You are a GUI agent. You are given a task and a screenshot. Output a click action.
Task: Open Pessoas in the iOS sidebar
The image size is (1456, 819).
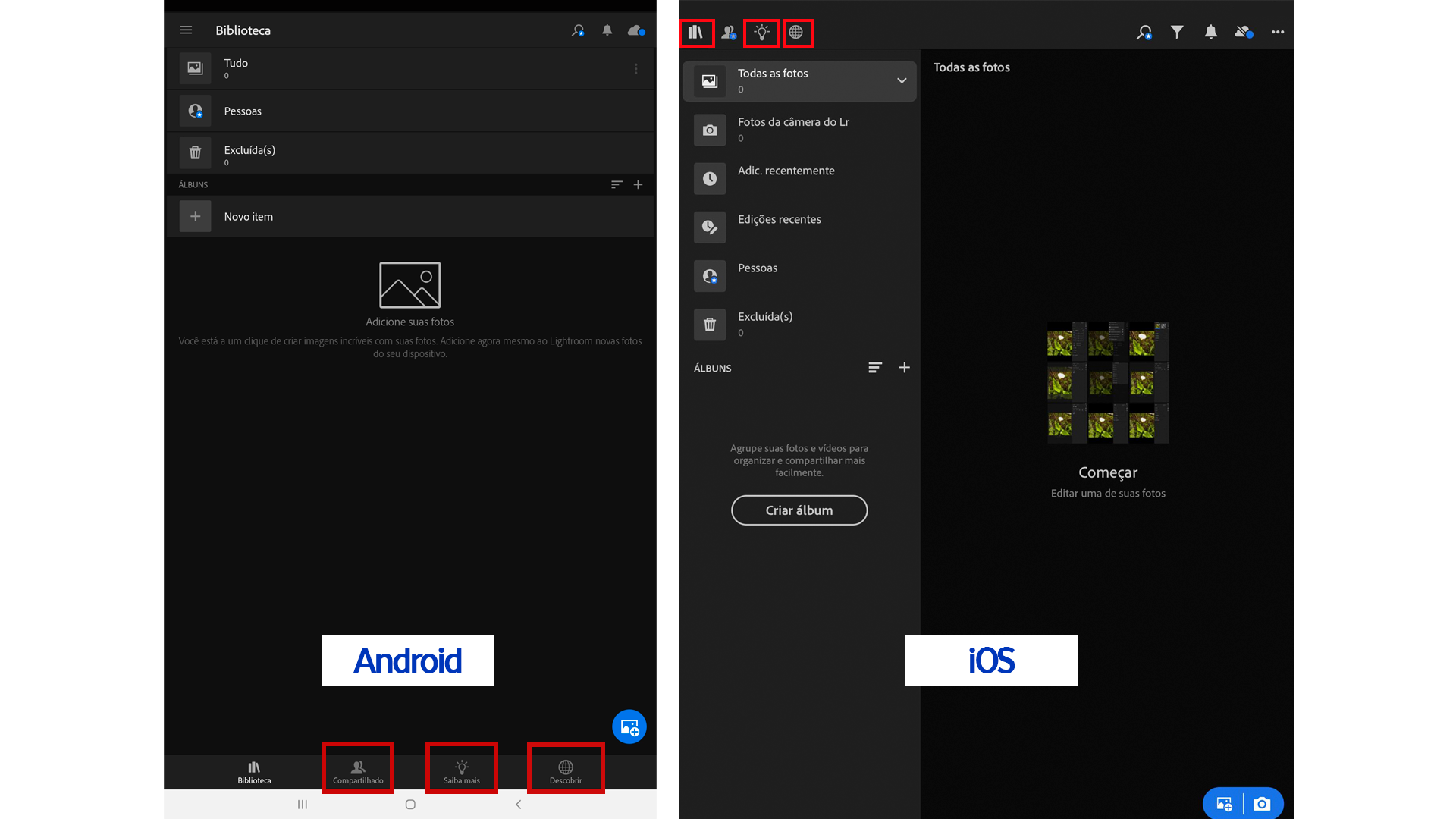coord(799,275)
